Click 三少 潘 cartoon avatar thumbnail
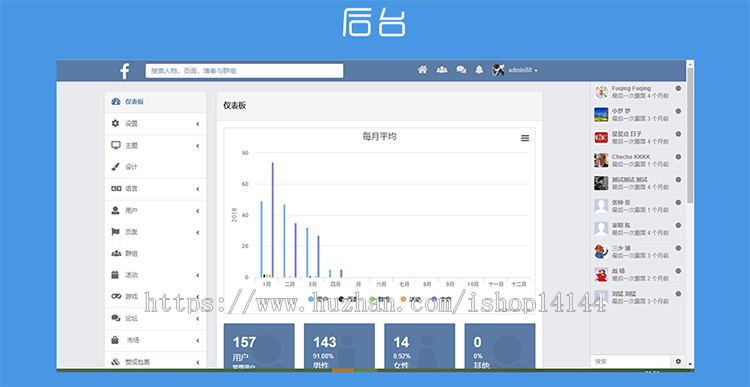This screenshot has height=387, width=750. 601,252
